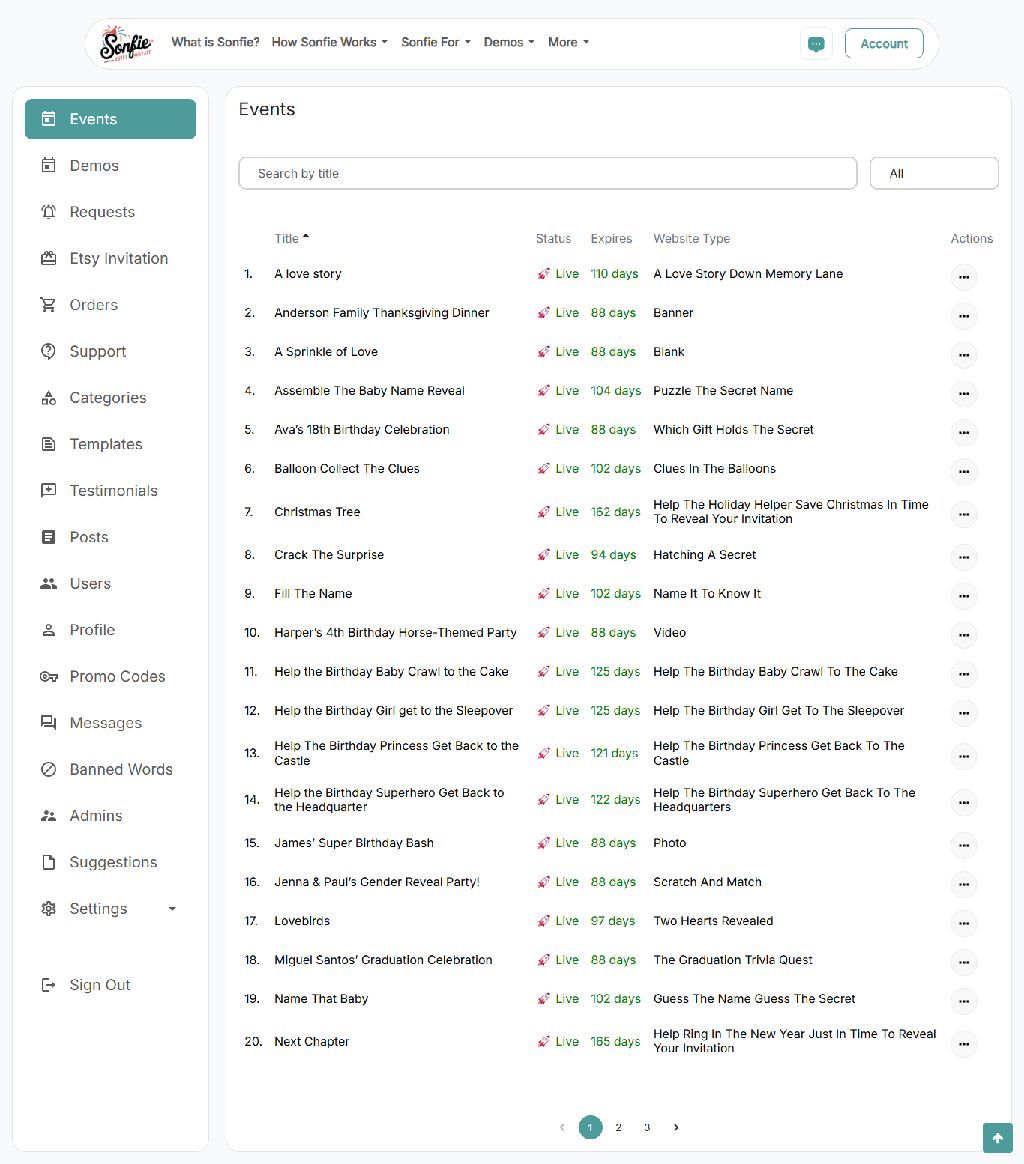
Task: Open actions menu for Lovebirds event
Action: click(x=963, y=923)
